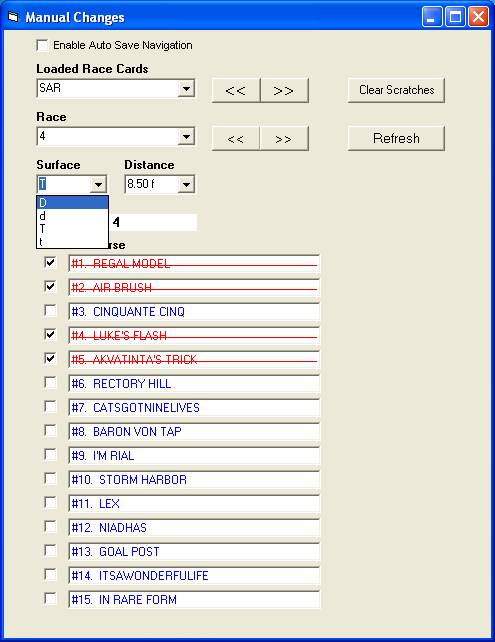Collapse the Surface dropdown arrow
The image size is (495, 642).
(98, 184)
